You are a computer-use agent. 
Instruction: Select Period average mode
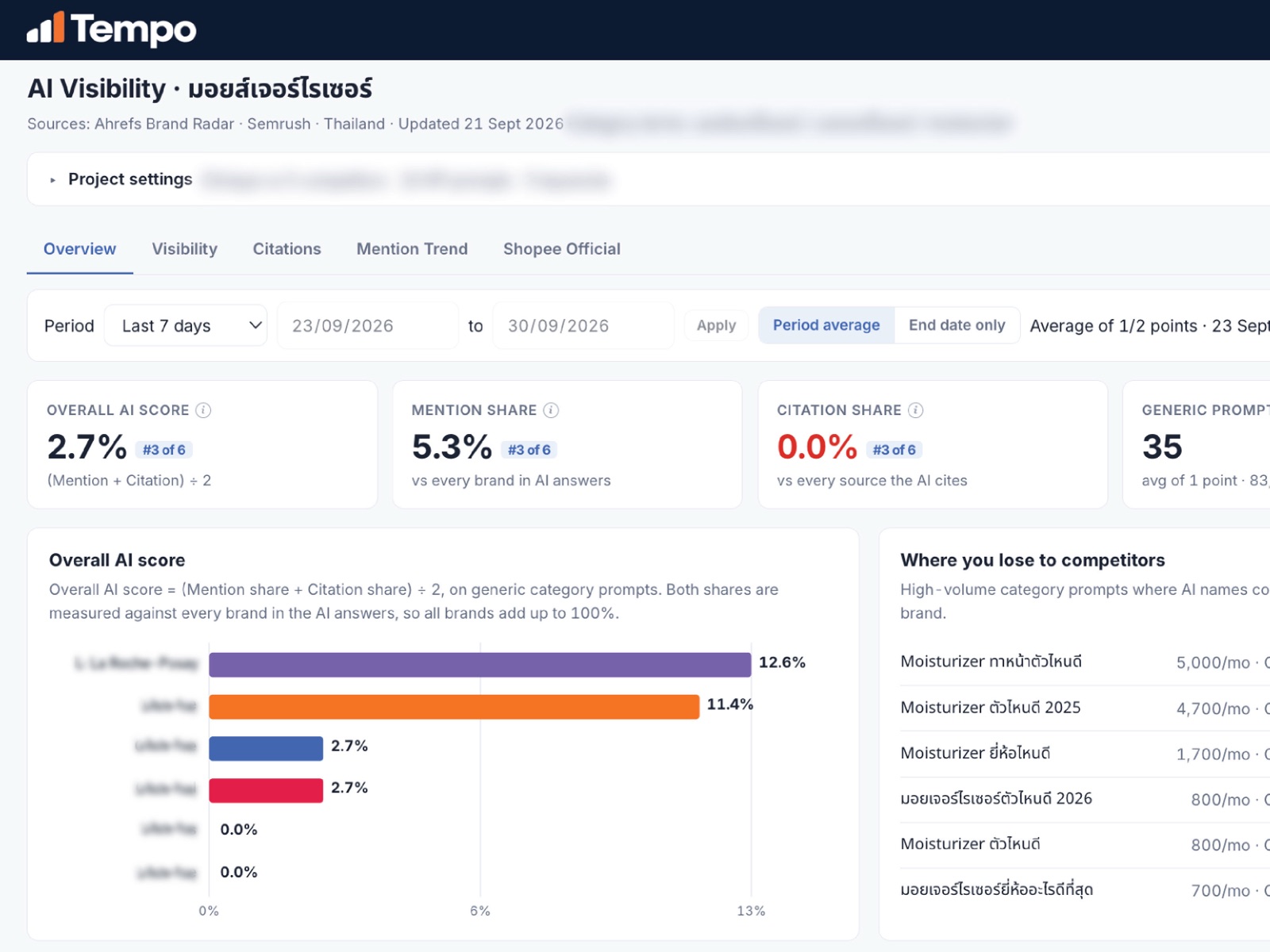click(x=826, y=325)
